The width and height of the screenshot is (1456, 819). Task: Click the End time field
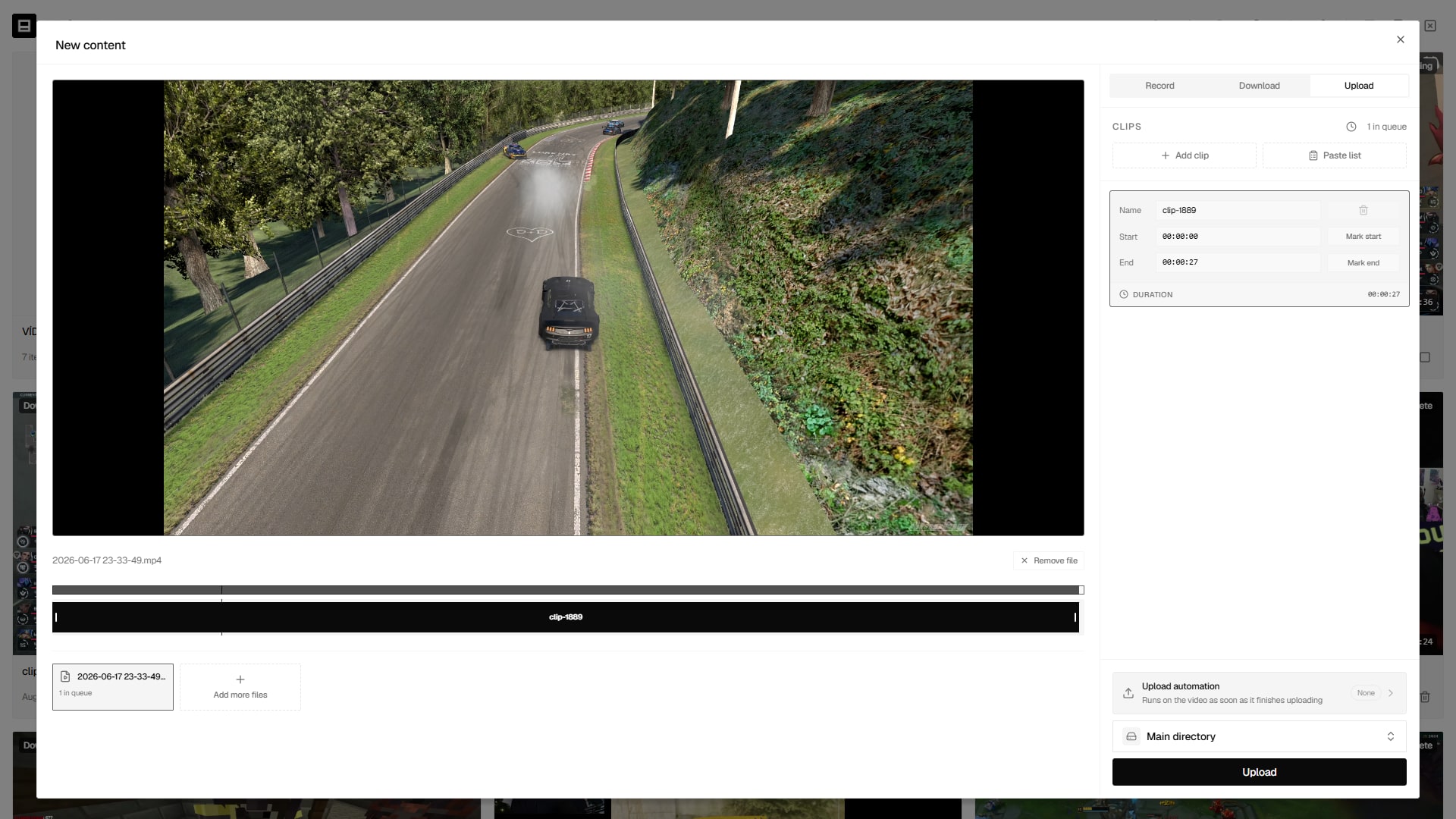pos(1238,262)
